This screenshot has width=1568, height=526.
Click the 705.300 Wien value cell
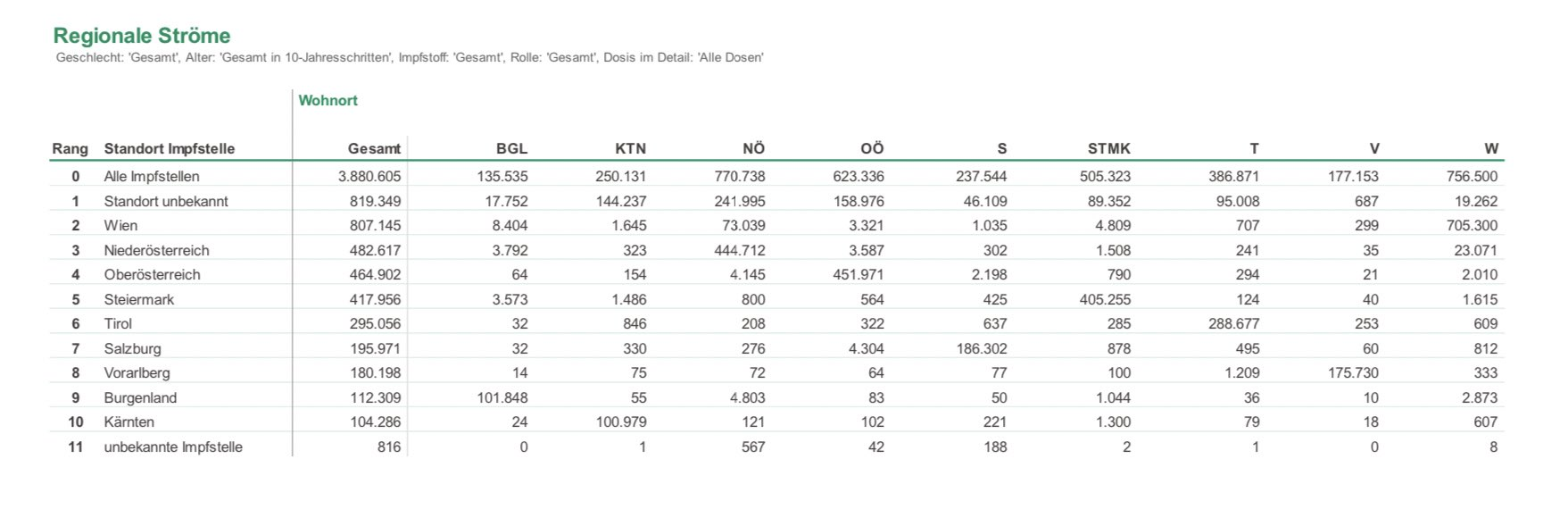(1472, 225)
